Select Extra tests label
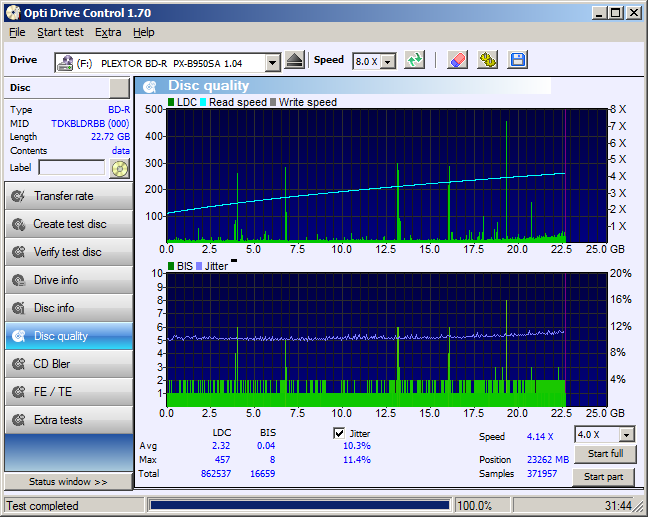This screenshot has width=648, height=517. (58, 420)
